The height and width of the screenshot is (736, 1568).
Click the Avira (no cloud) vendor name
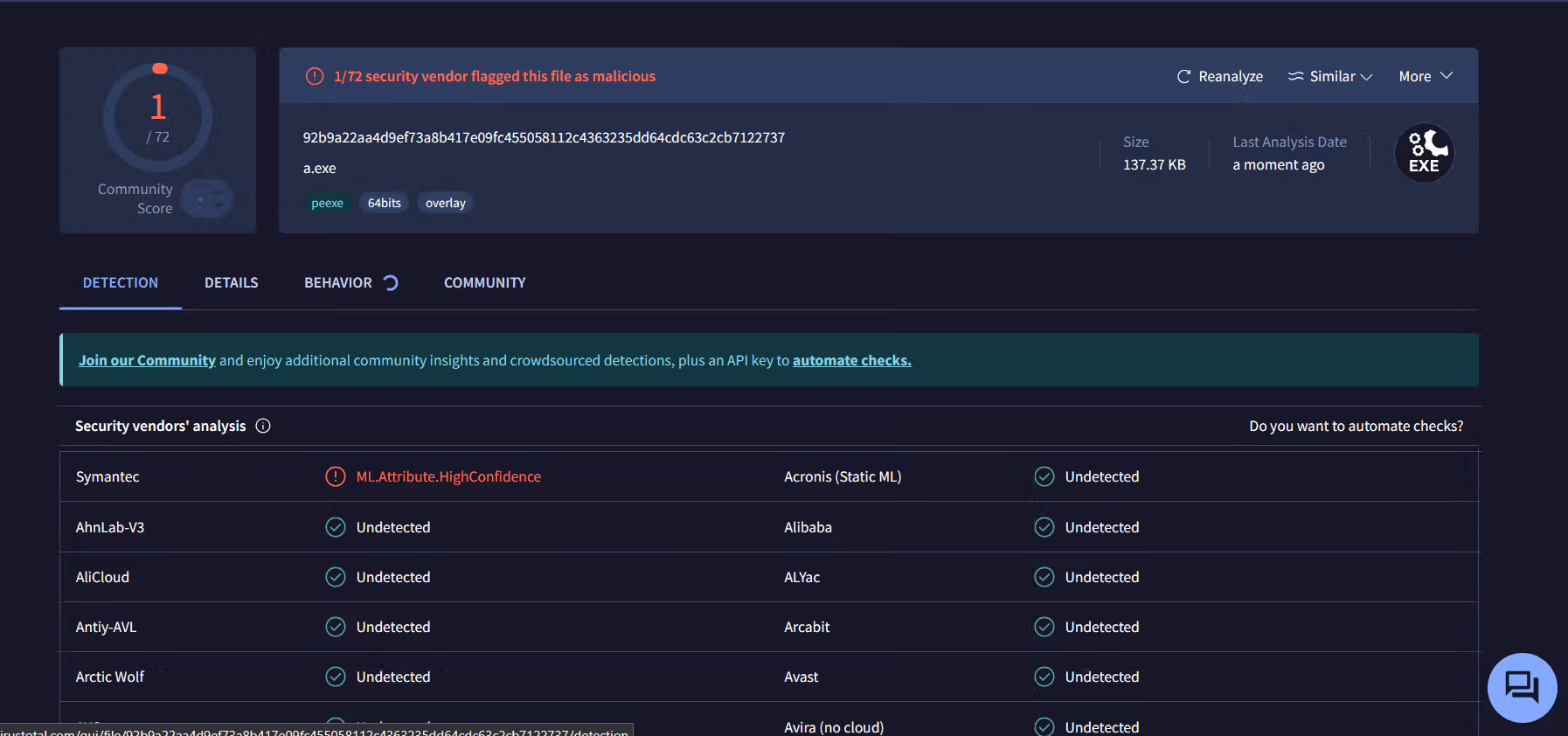[834, 727]
